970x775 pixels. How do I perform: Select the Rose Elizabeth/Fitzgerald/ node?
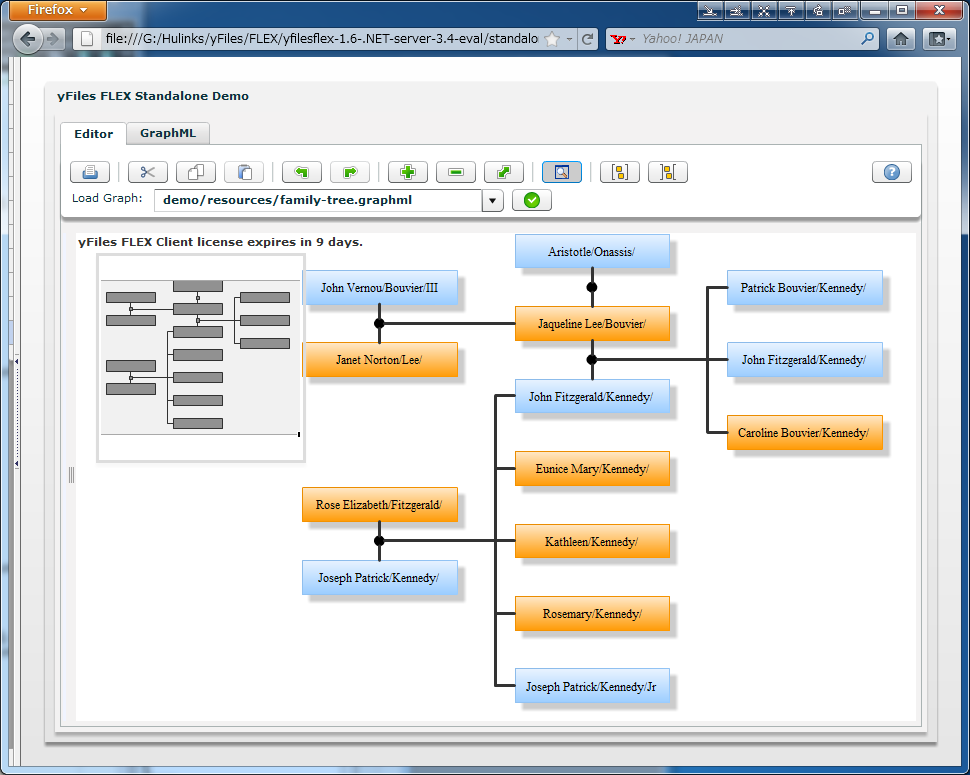380,505
